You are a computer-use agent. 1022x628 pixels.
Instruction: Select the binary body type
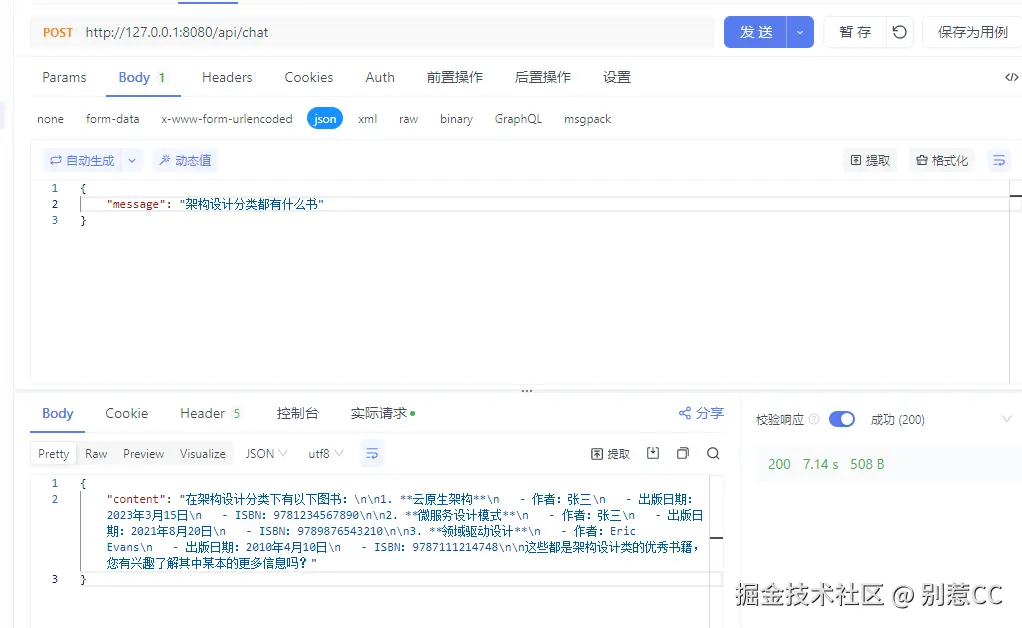456,119
